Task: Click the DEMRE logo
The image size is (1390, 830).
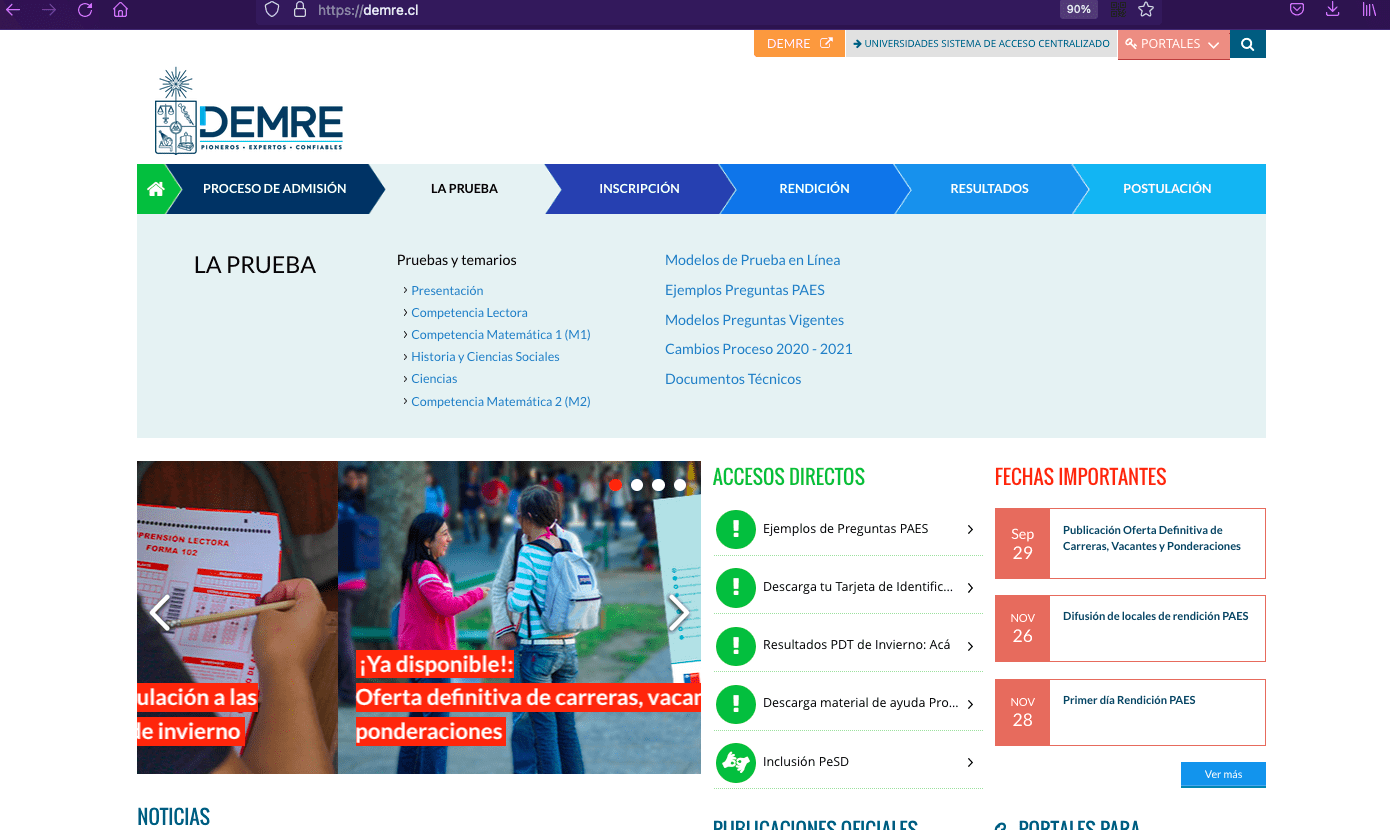Action: pos(249,111)
